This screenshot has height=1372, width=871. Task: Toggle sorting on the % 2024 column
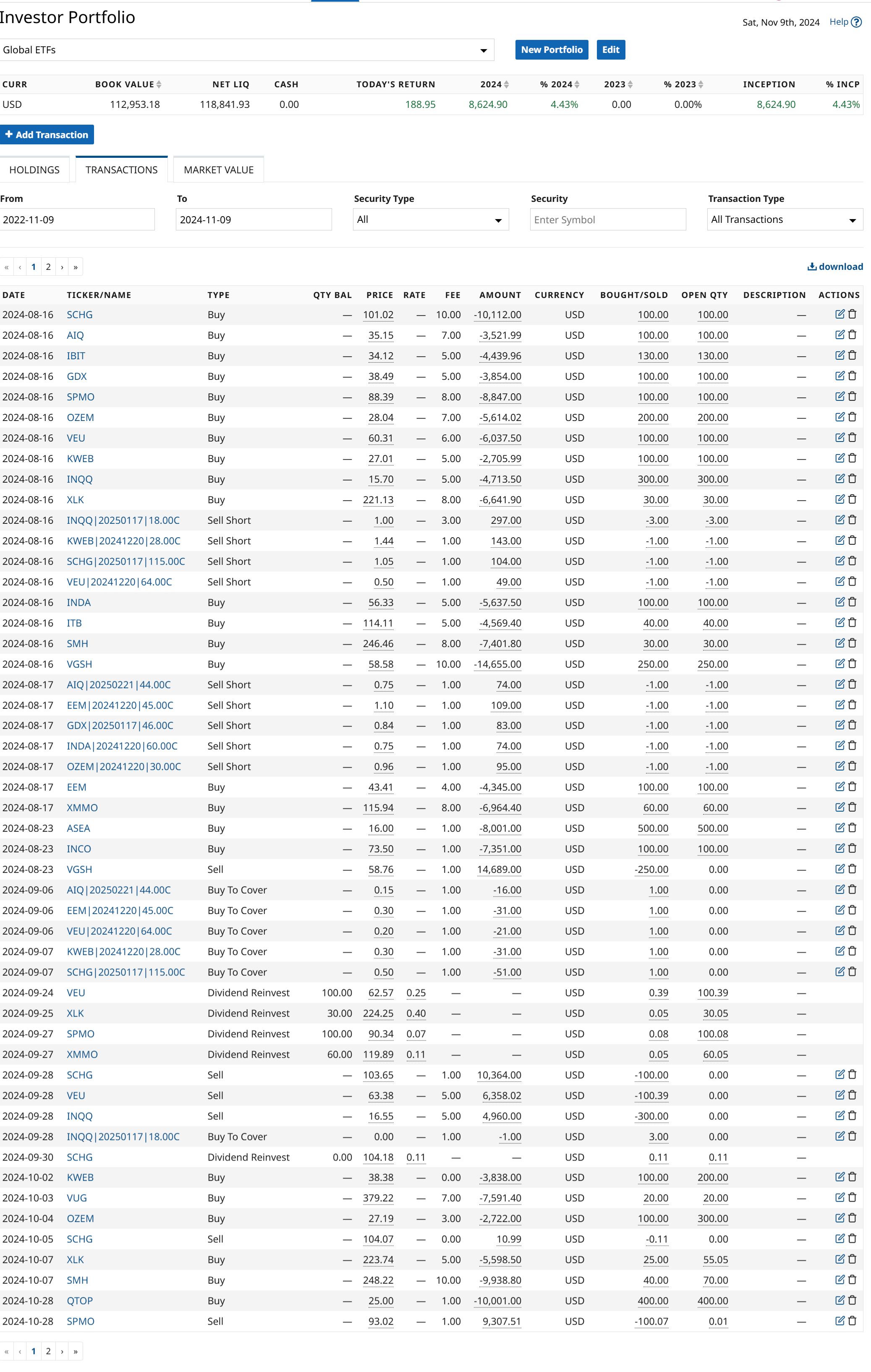[577, 84]
